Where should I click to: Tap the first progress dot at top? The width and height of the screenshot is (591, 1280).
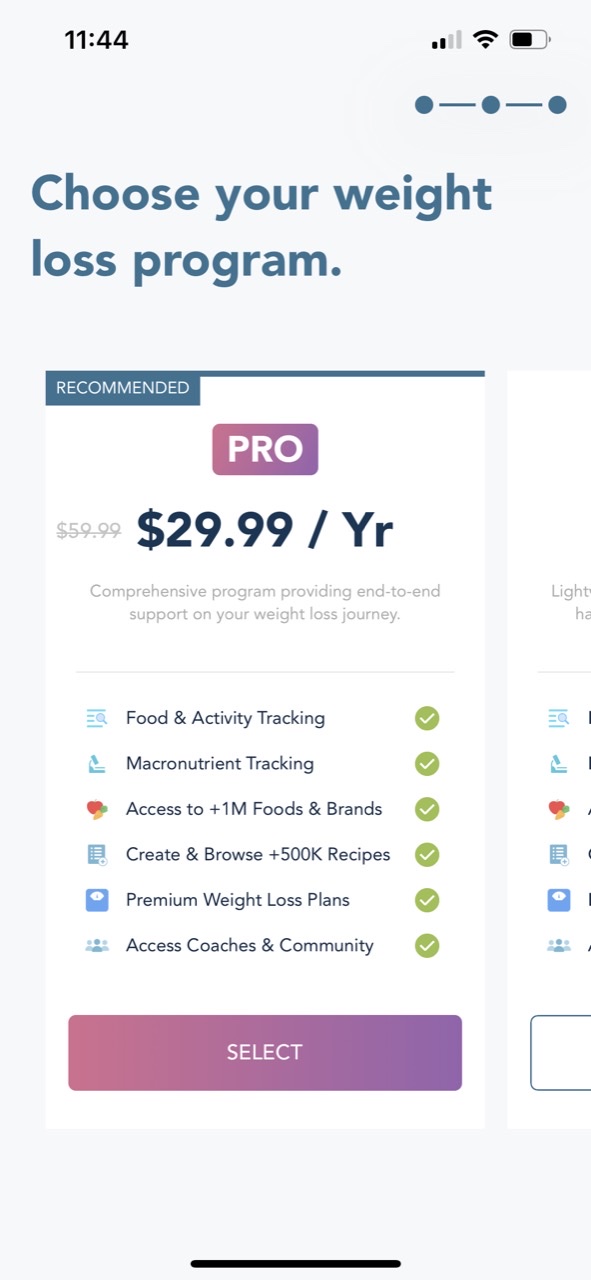pos(424,104)
